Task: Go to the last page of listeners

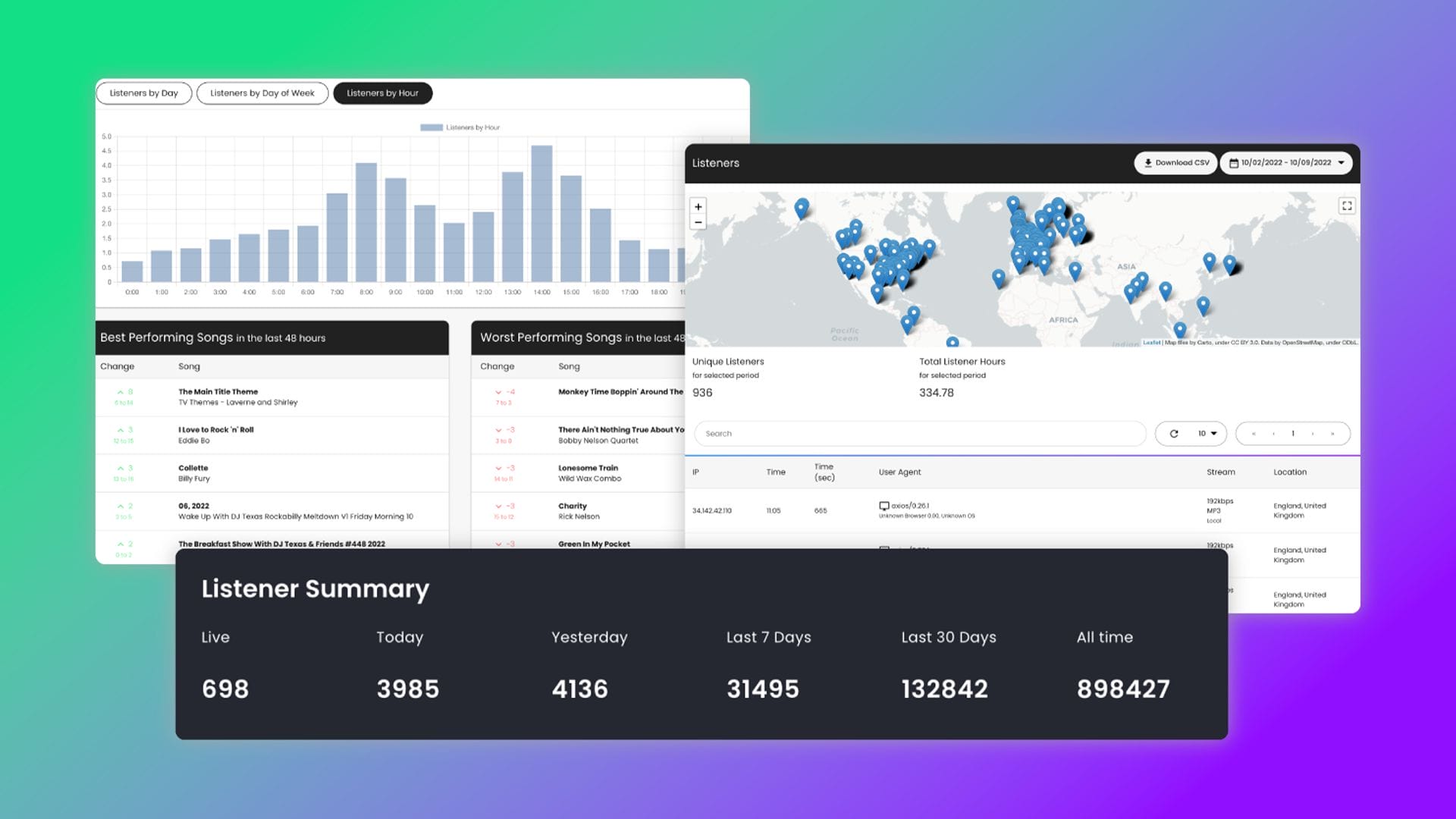Action: tap(1332, 434)
